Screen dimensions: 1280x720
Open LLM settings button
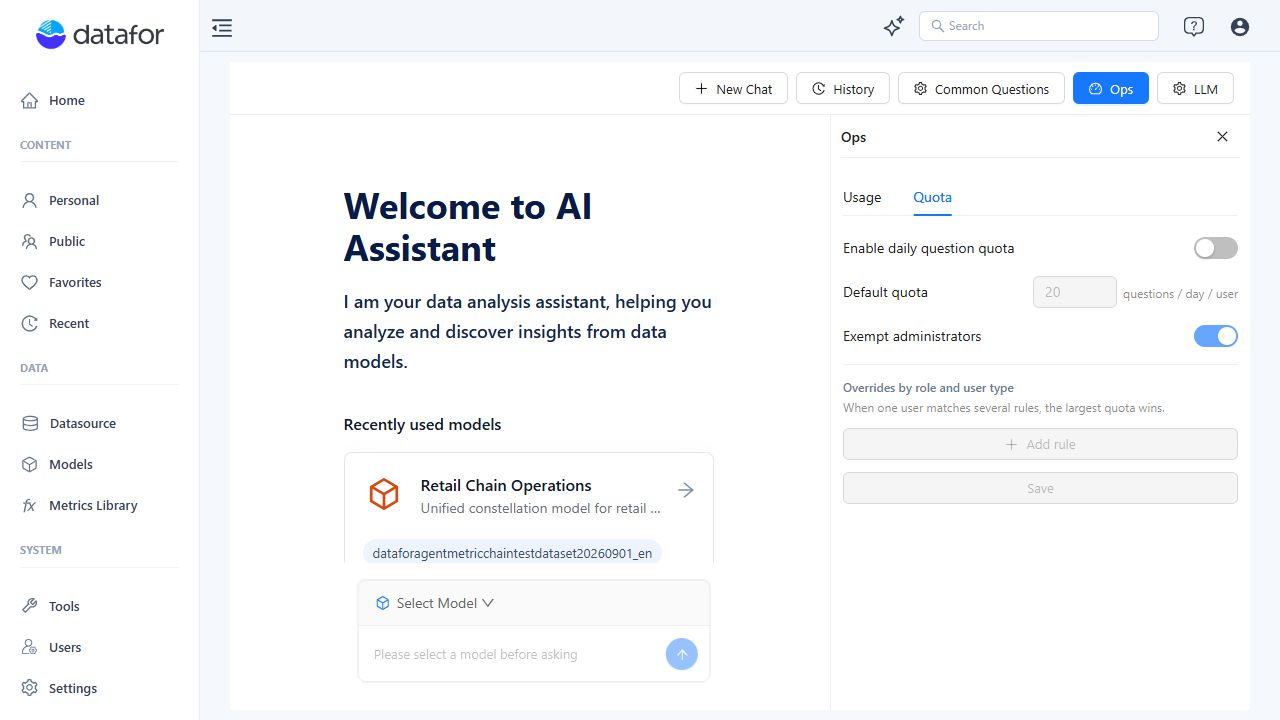click(x=1195, y=88)
